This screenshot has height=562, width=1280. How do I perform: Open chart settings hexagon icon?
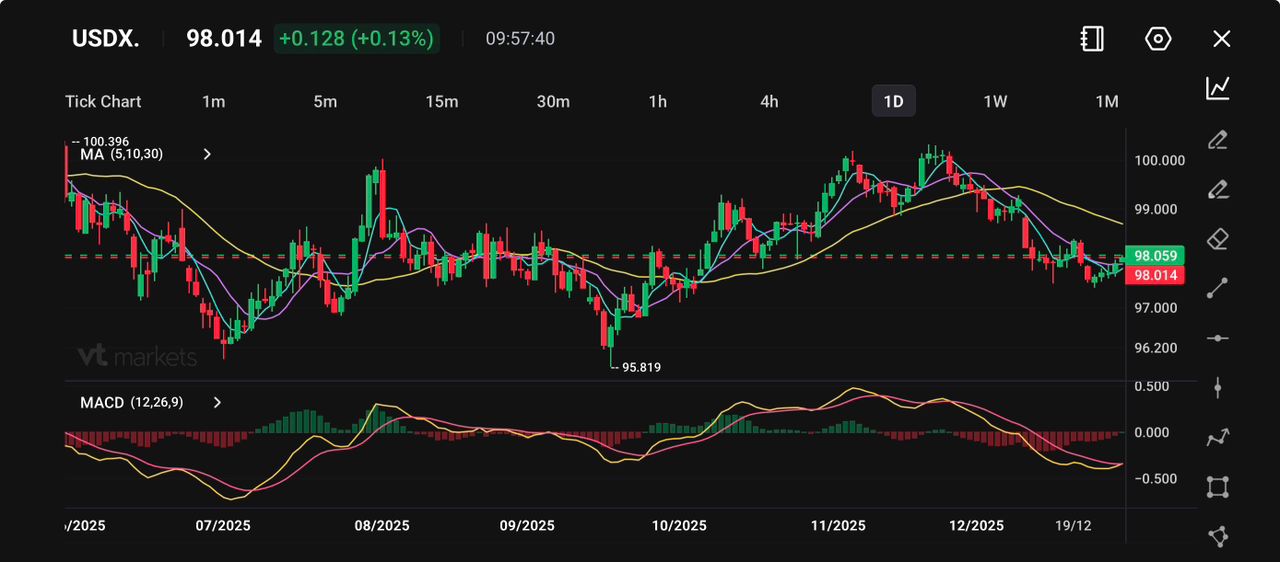pyautogui.click(x=1157, y=39)
